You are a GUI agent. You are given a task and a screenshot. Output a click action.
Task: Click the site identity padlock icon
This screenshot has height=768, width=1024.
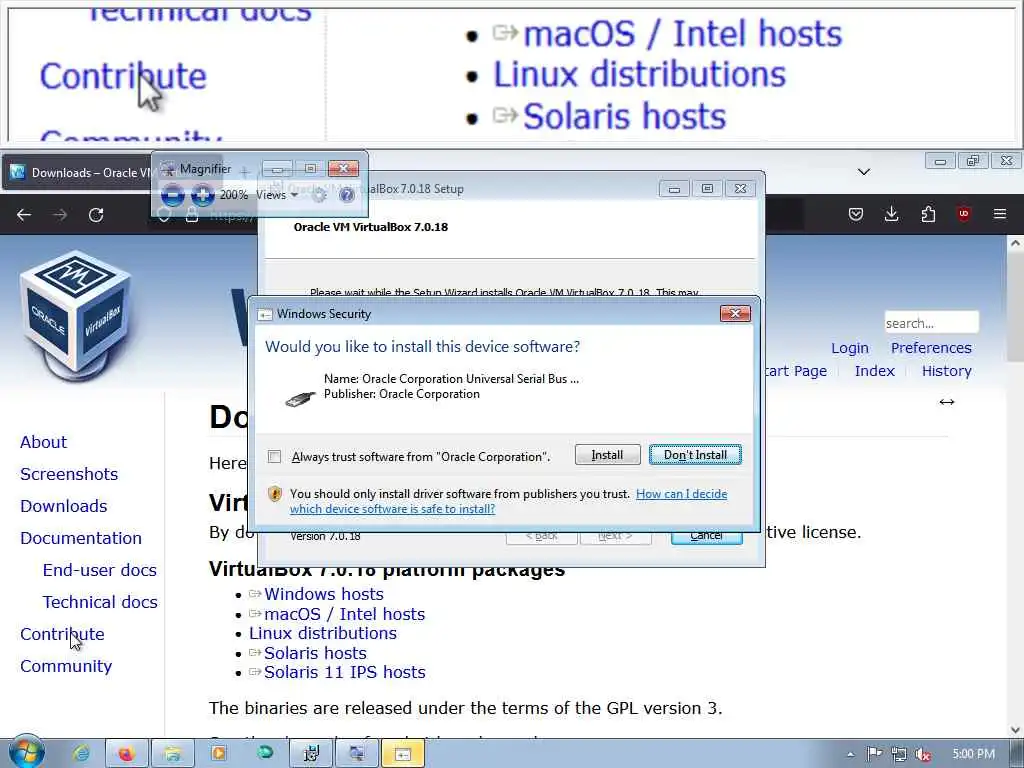point(191,215)
